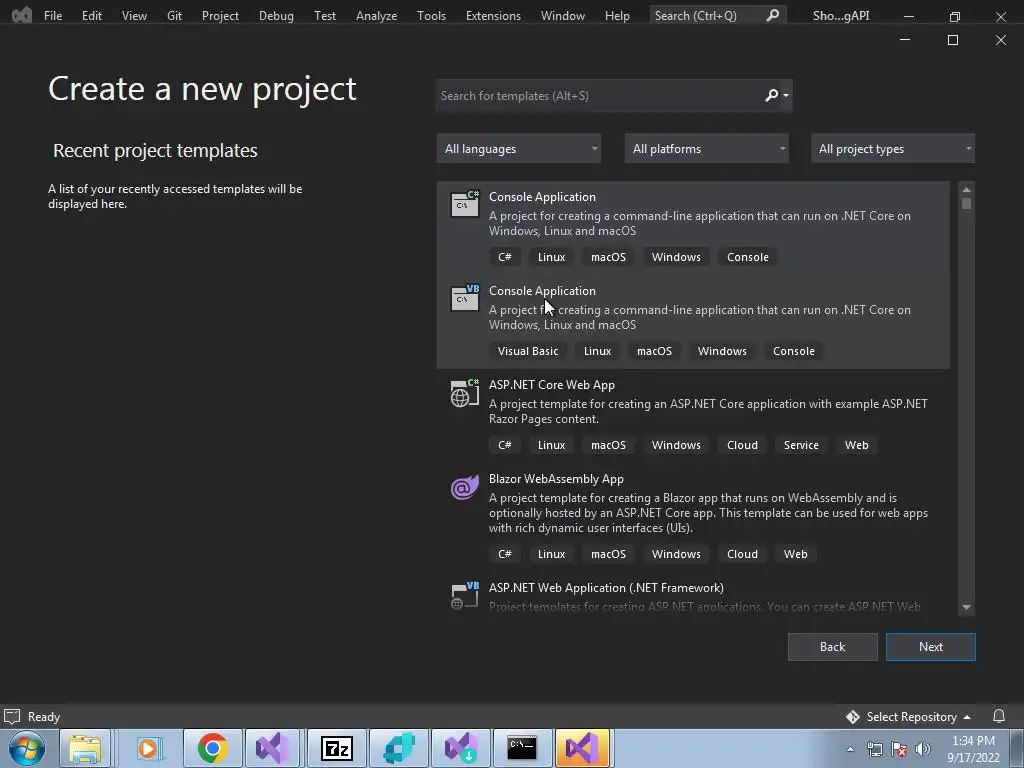The image size is (1024, 768).
Task: Select the ASP.NET Core Web App globe icon
Action: click(465, 392)
